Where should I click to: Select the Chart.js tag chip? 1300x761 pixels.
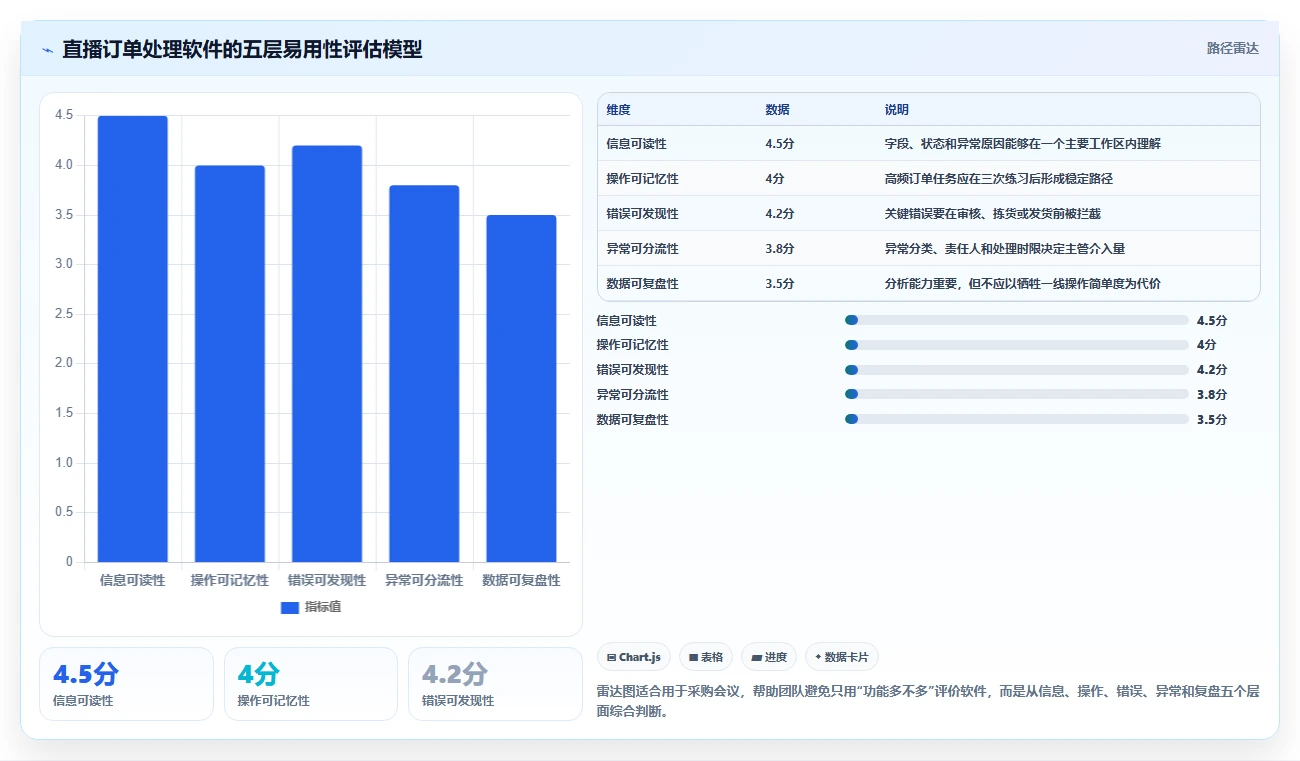[634, 657]
